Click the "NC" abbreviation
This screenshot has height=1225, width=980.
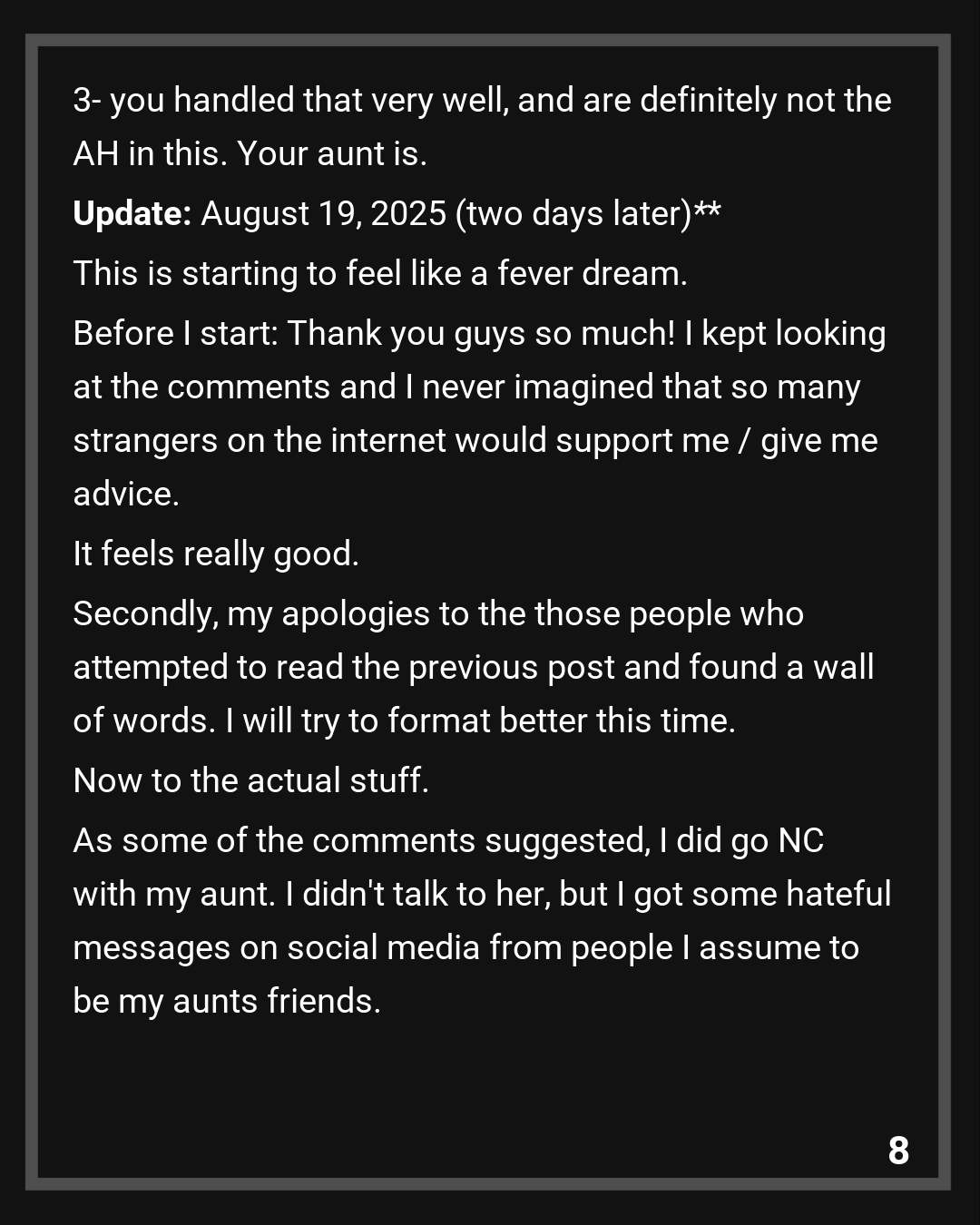click(x=800, y=841)
